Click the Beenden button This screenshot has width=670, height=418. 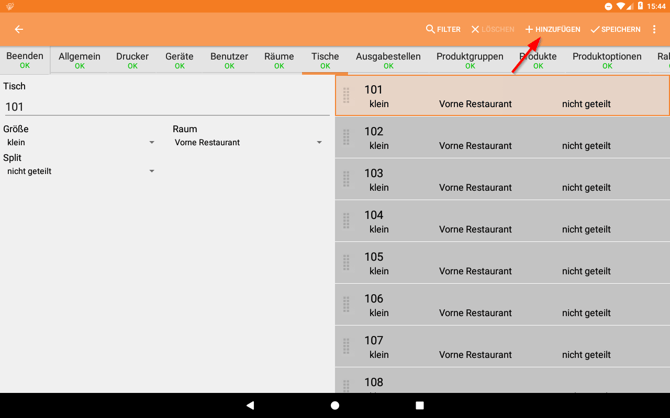point(25,60)
